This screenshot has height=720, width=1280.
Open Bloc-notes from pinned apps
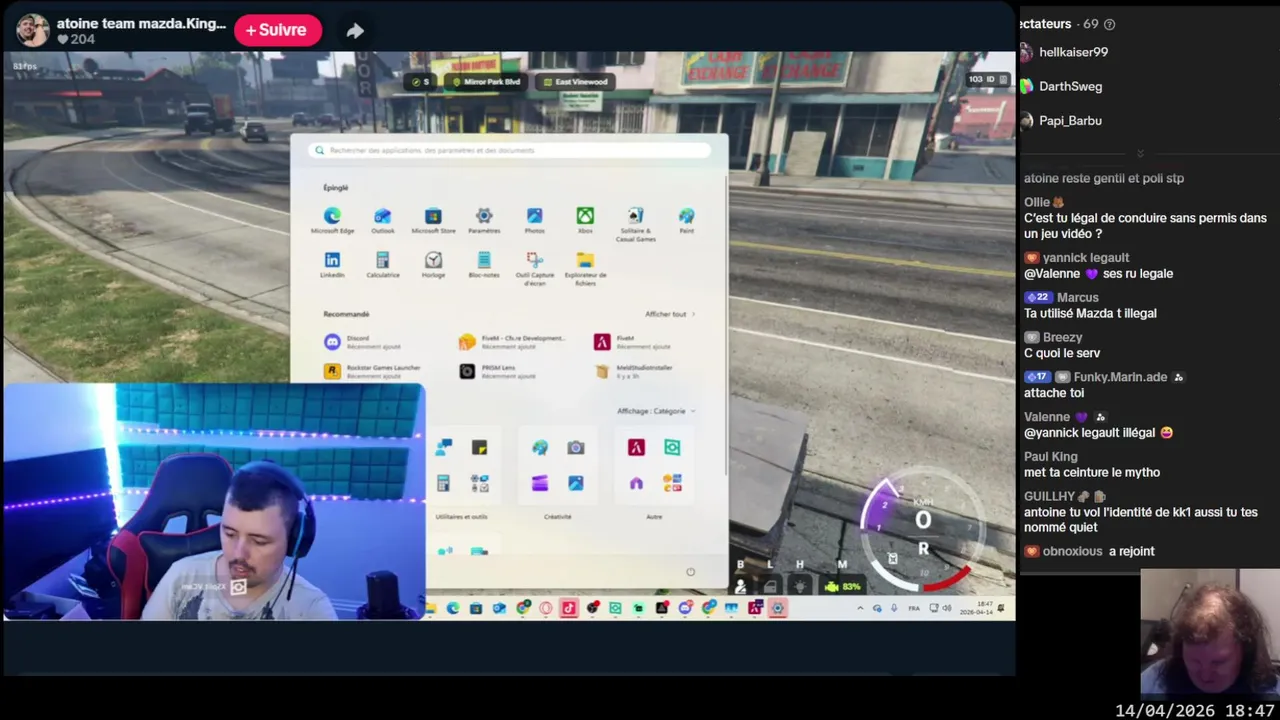click(x=484, y=264)
